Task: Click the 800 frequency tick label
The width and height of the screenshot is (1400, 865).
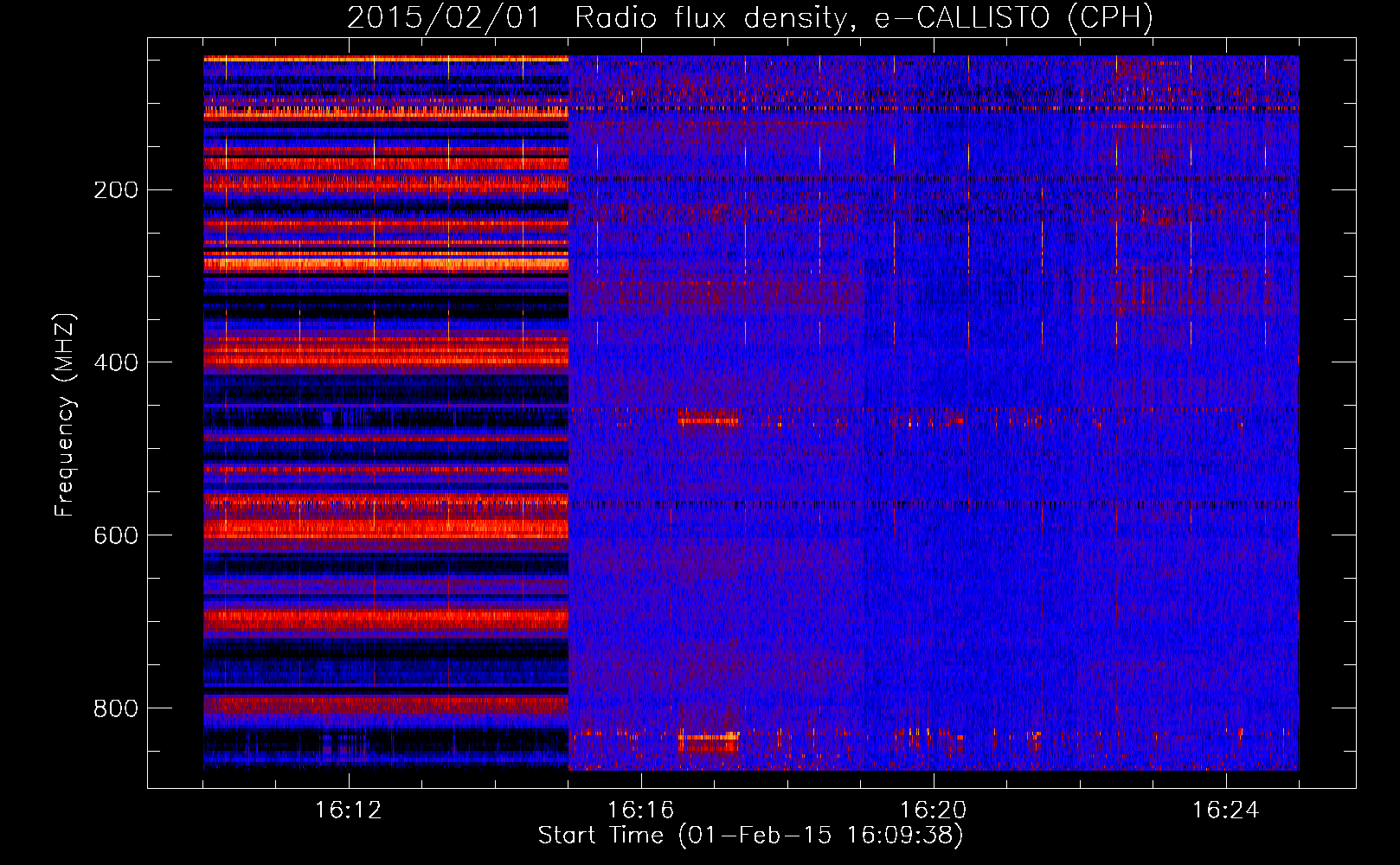Action: (x=115, y=708)
